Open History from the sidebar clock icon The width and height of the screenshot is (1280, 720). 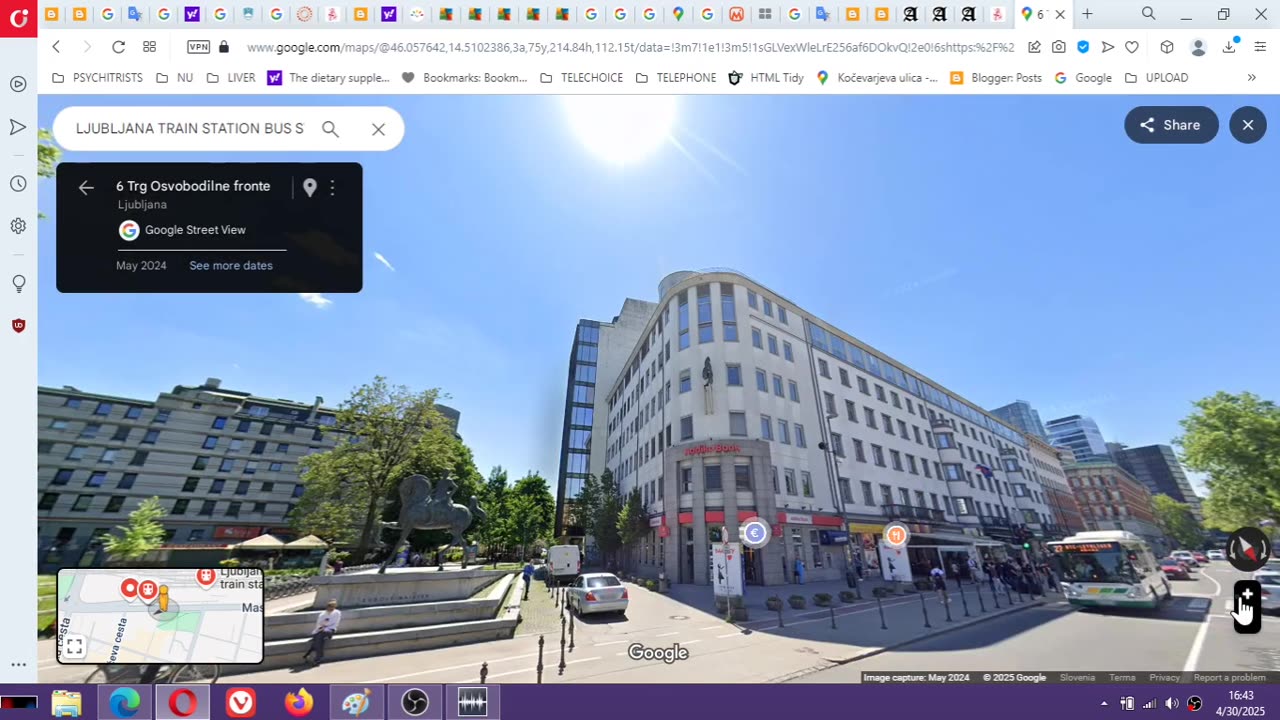coord(18,184)
